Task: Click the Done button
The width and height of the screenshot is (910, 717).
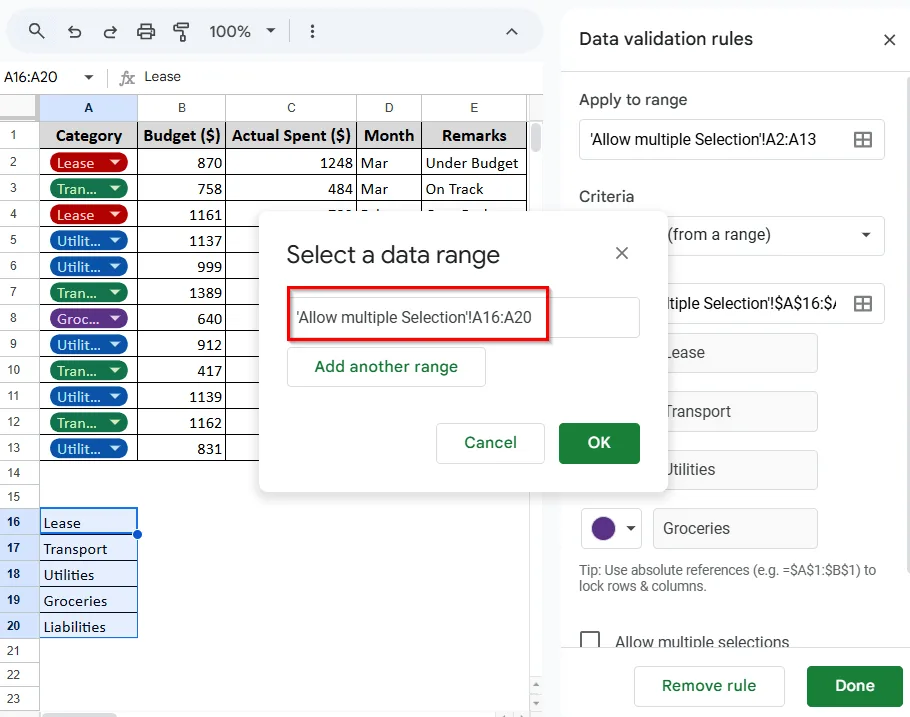Action: tap(854, 686)
